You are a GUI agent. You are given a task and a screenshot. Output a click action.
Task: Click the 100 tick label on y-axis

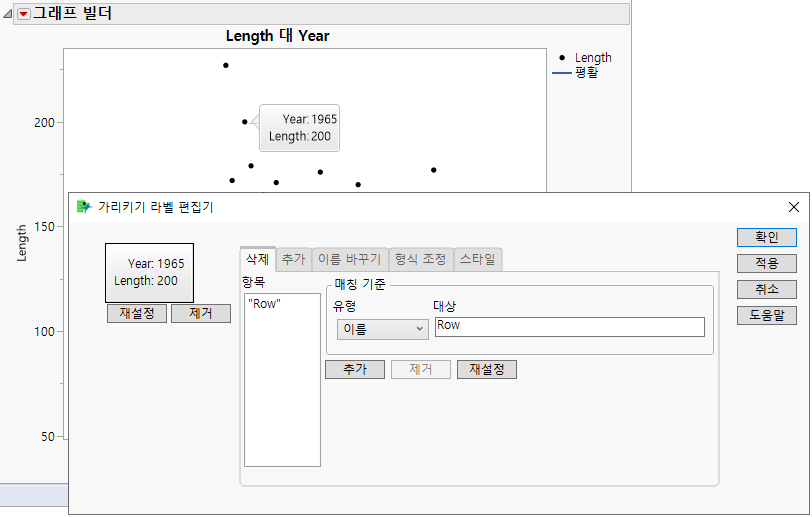pos(45,332)
